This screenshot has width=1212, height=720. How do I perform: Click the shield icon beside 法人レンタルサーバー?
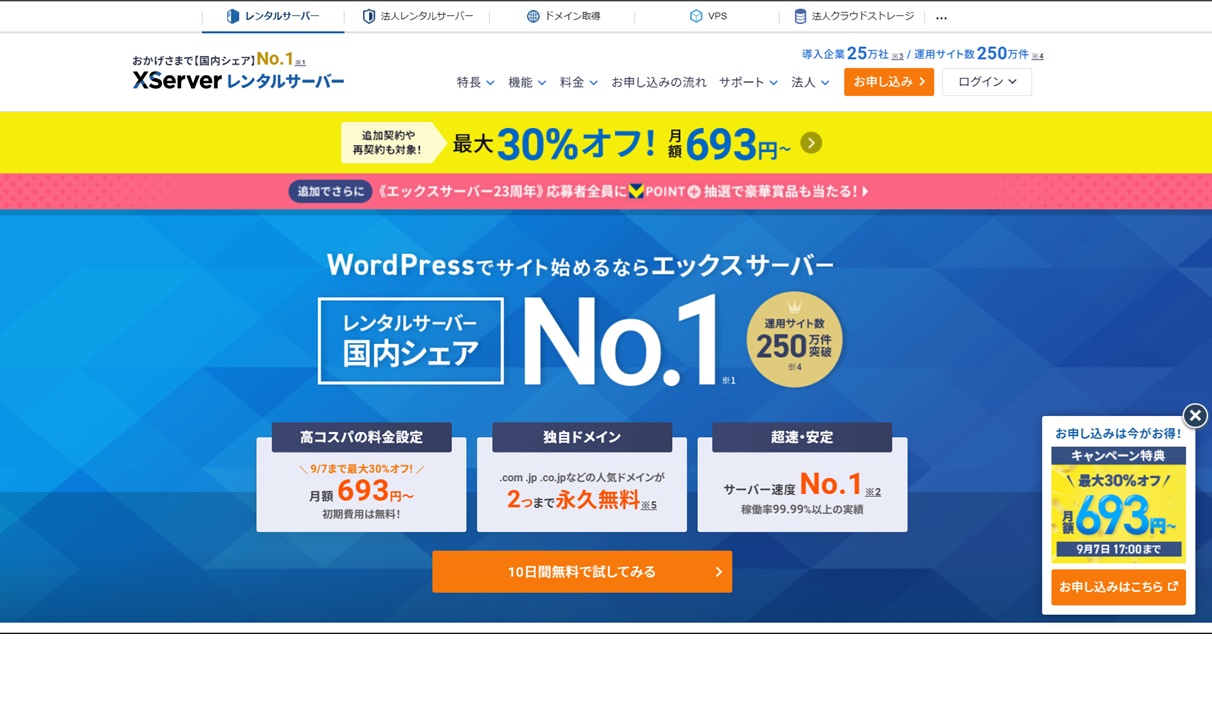(369, 16)
